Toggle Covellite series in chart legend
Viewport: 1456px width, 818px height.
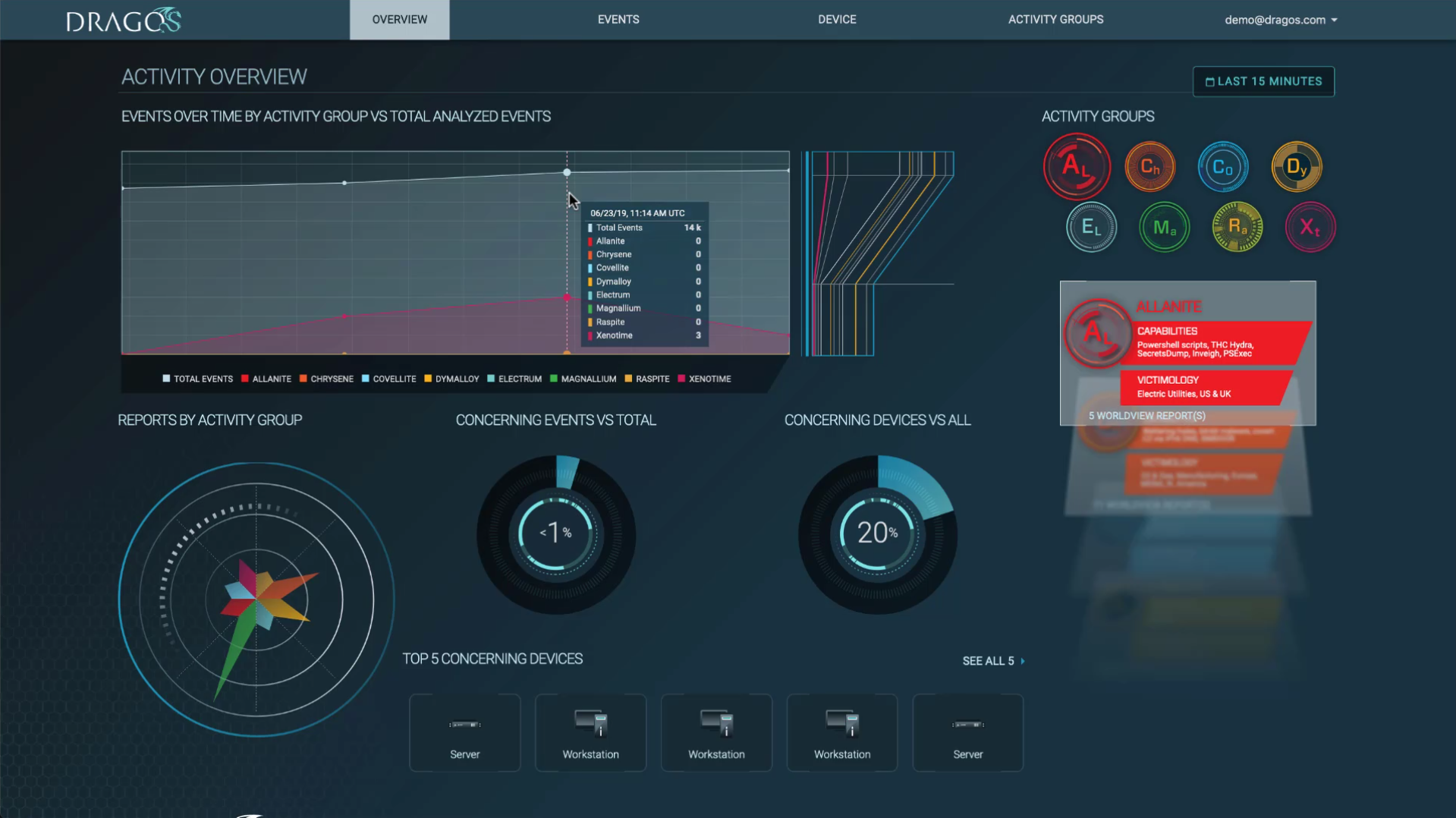388,379
